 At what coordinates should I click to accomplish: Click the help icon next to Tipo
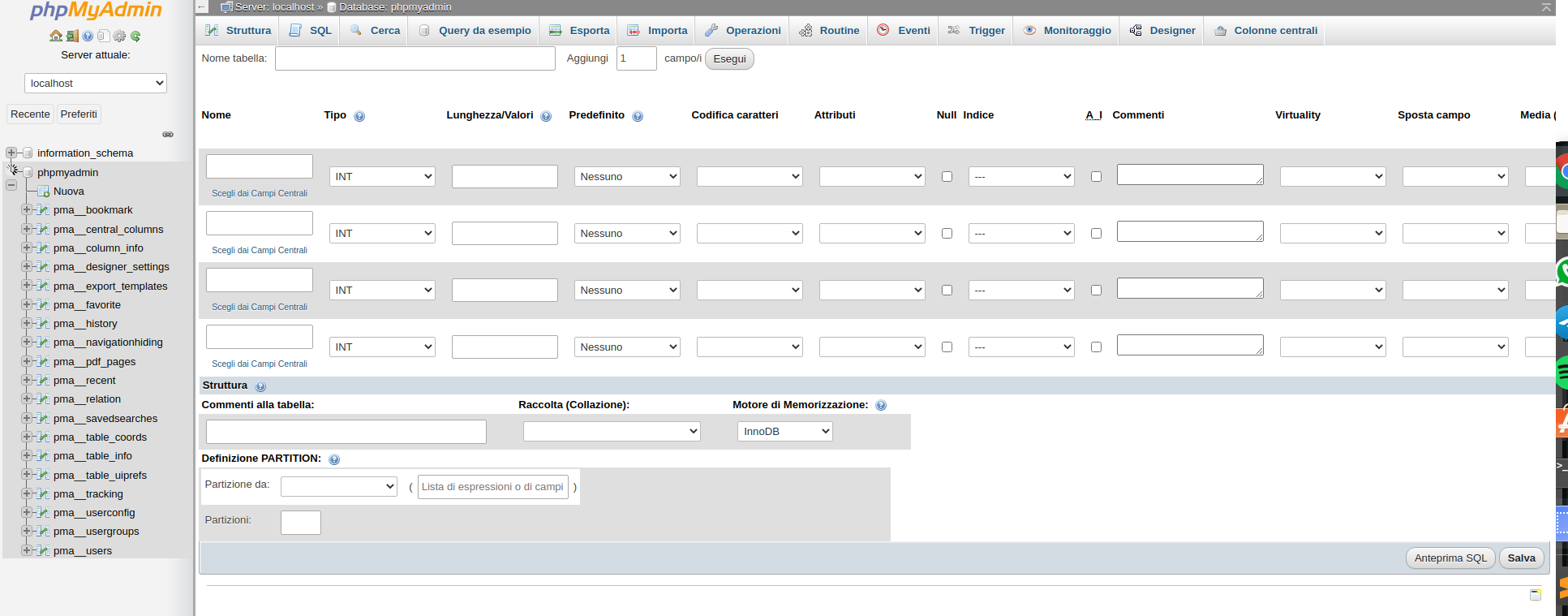(359, 116)
